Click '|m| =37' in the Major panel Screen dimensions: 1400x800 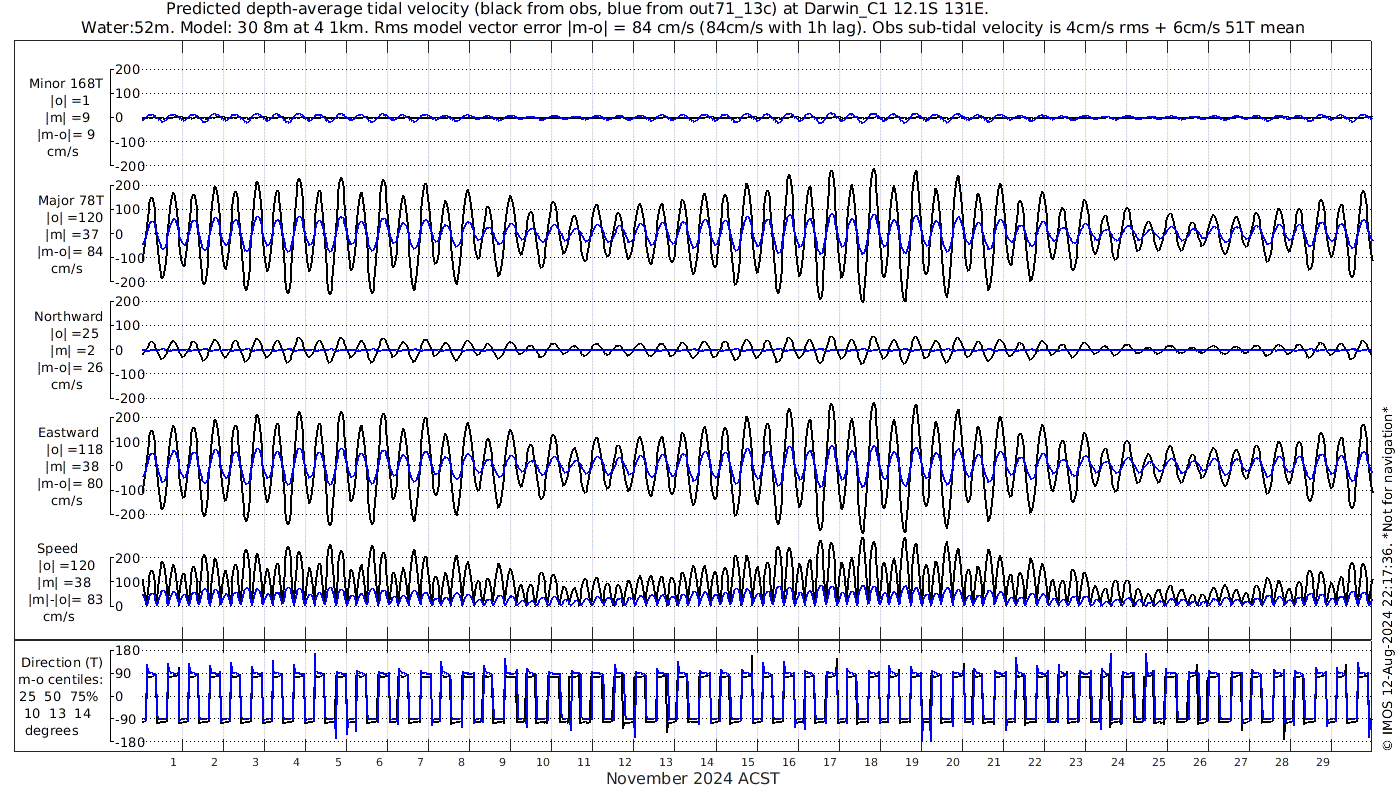(x=68, y=235)
